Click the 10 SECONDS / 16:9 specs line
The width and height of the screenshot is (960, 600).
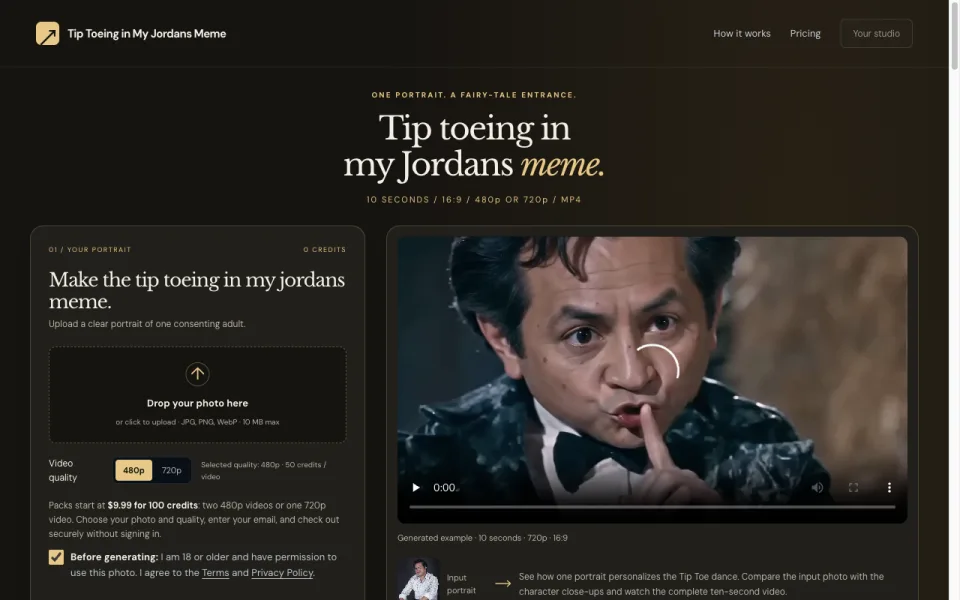pyautogui.click(x=474, y=200)
